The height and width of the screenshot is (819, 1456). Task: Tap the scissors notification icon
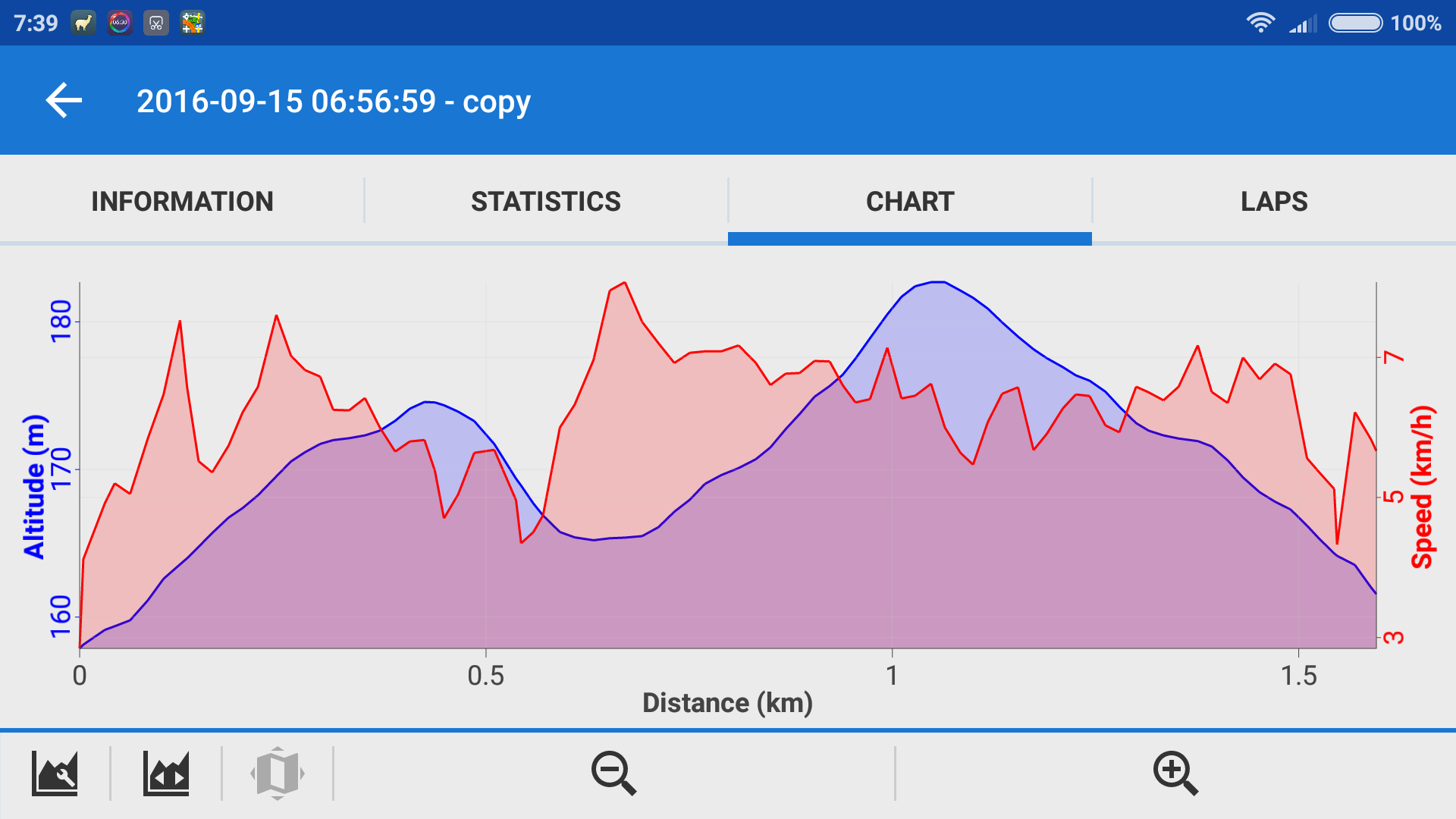tap(156, 23)
